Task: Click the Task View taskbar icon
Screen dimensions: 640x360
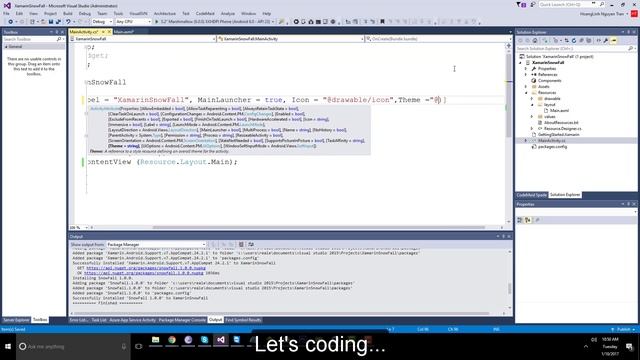Action: point(139,347)
